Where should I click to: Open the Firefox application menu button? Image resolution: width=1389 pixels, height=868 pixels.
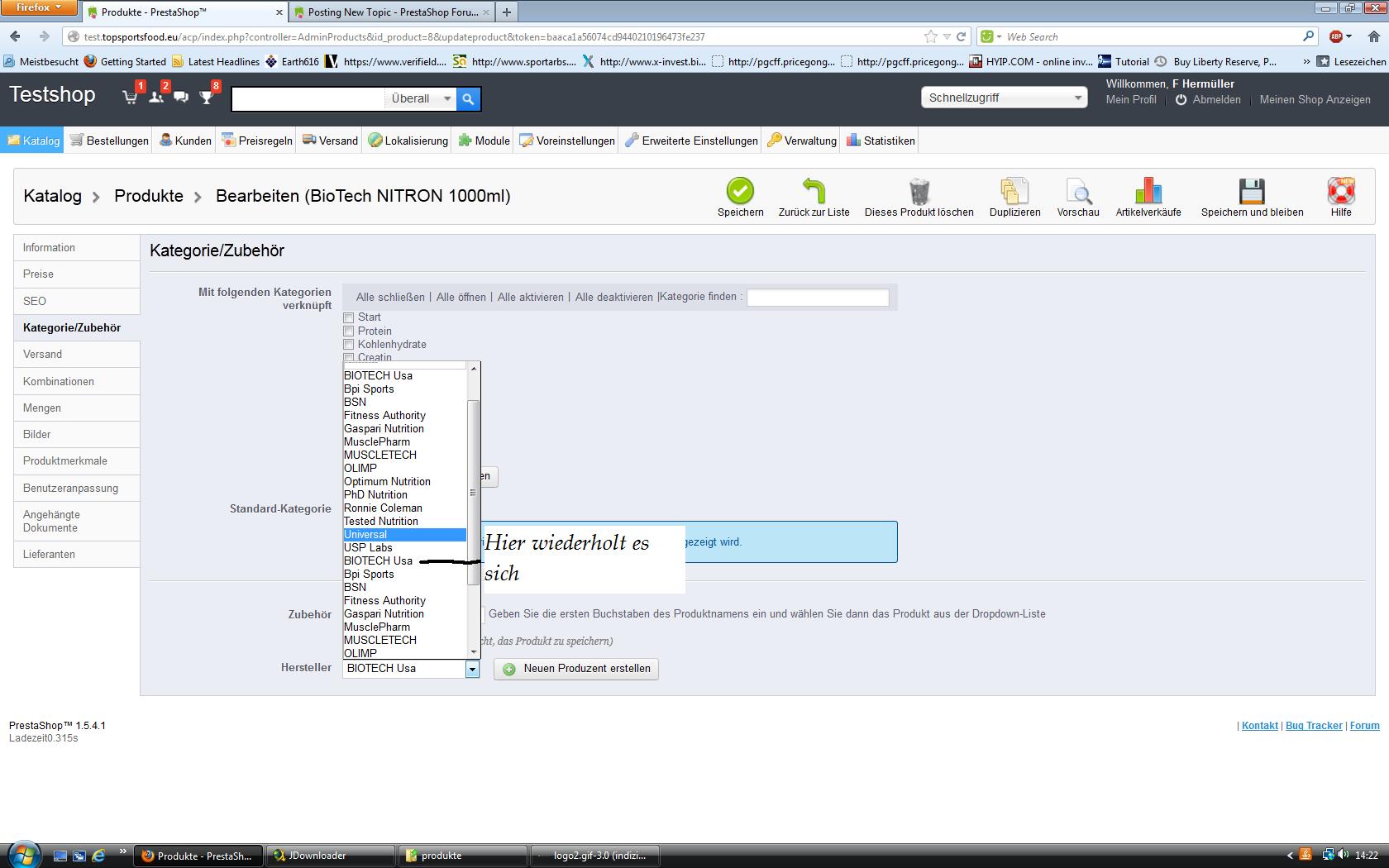(39, 7)
